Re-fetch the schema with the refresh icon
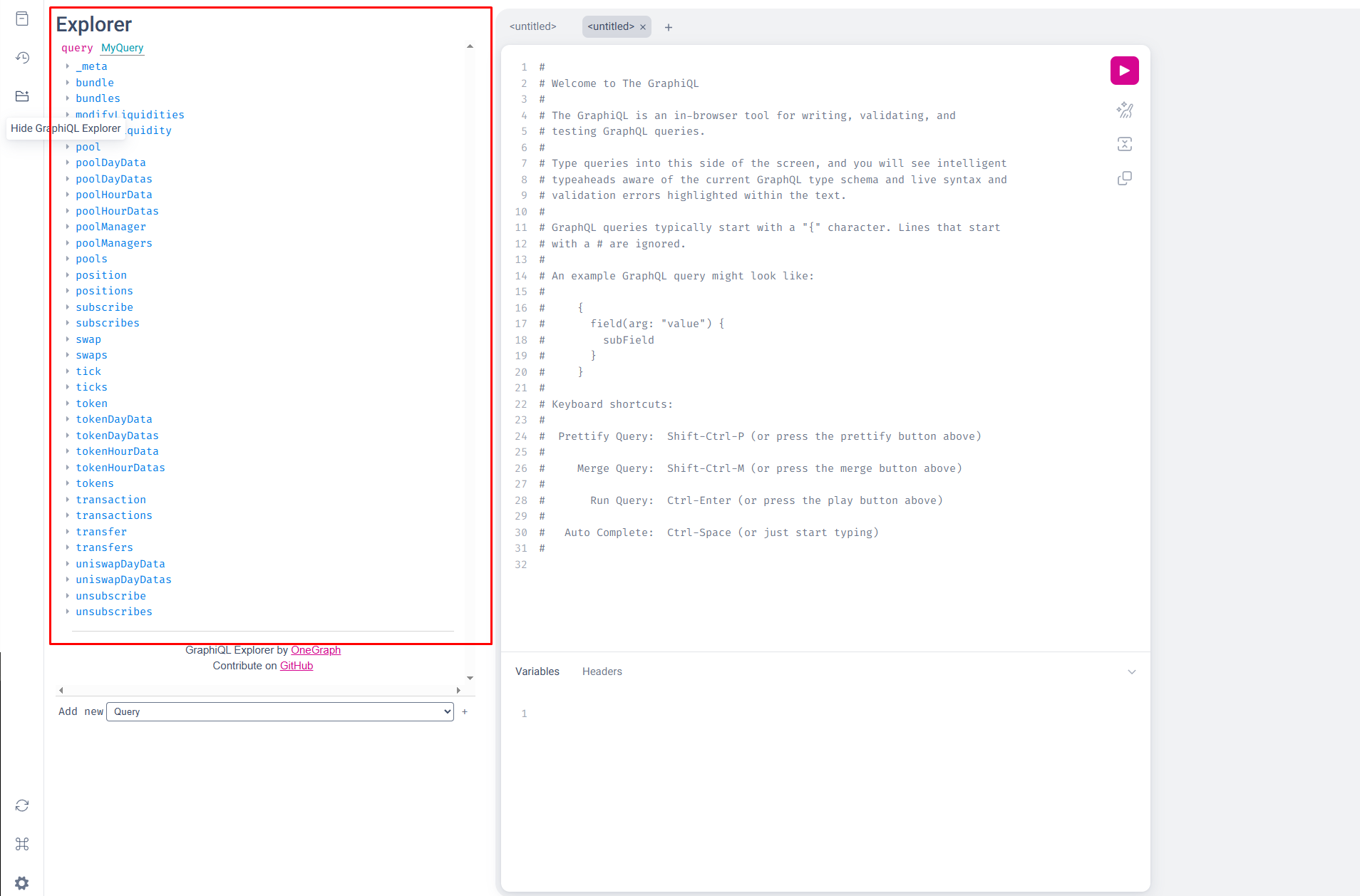Screen dimensions: 1360x896 tap(22, 805)
